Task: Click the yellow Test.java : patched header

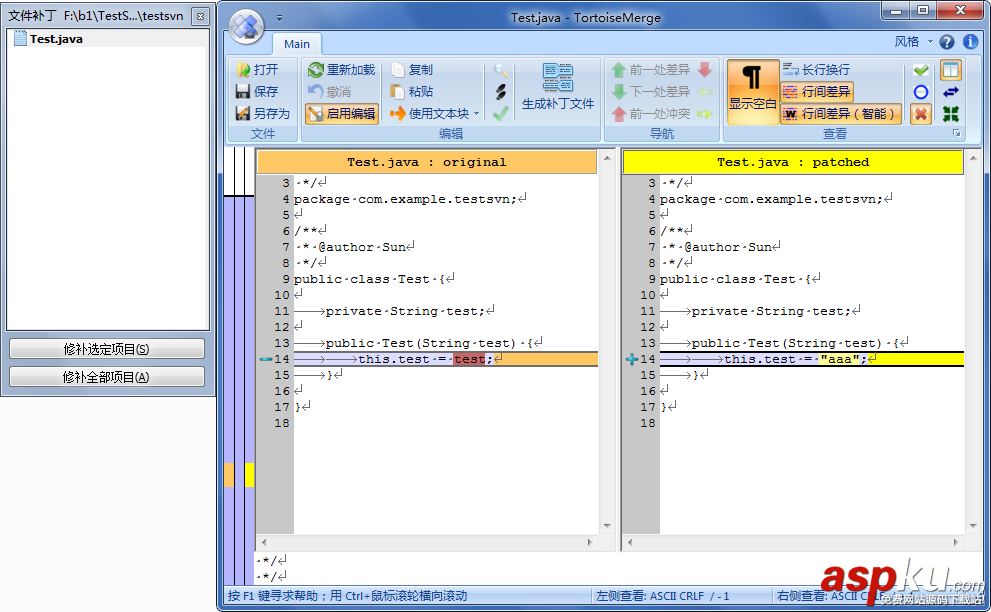Action: pyautogui.click(x=793, y=162)
